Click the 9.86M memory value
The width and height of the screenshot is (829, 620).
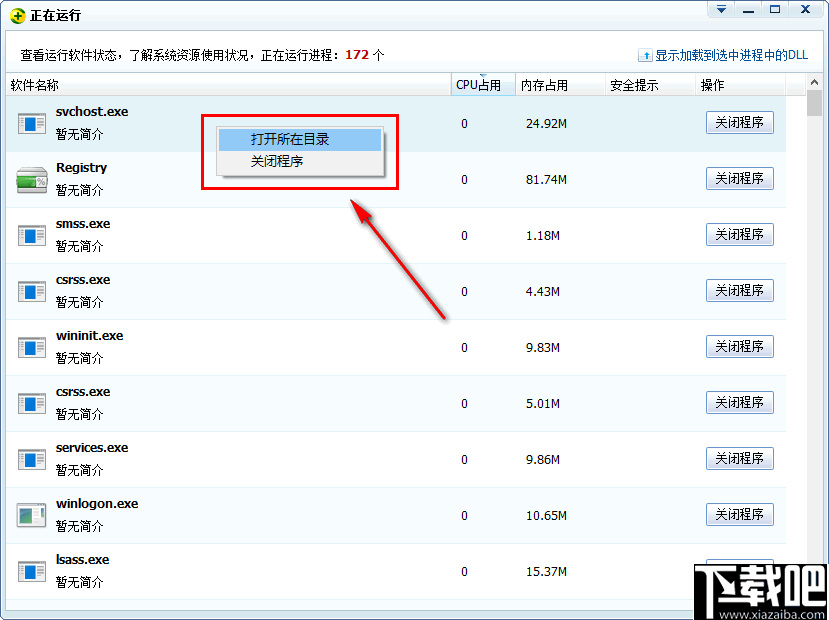point(543,460)
